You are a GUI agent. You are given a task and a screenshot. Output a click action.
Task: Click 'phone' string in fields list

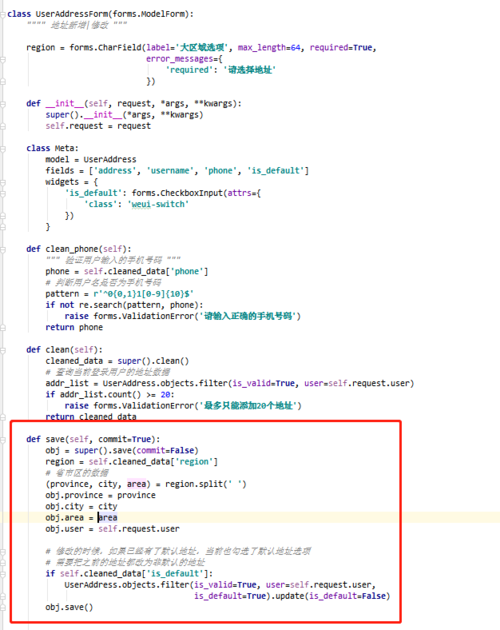tap(220, 171)
